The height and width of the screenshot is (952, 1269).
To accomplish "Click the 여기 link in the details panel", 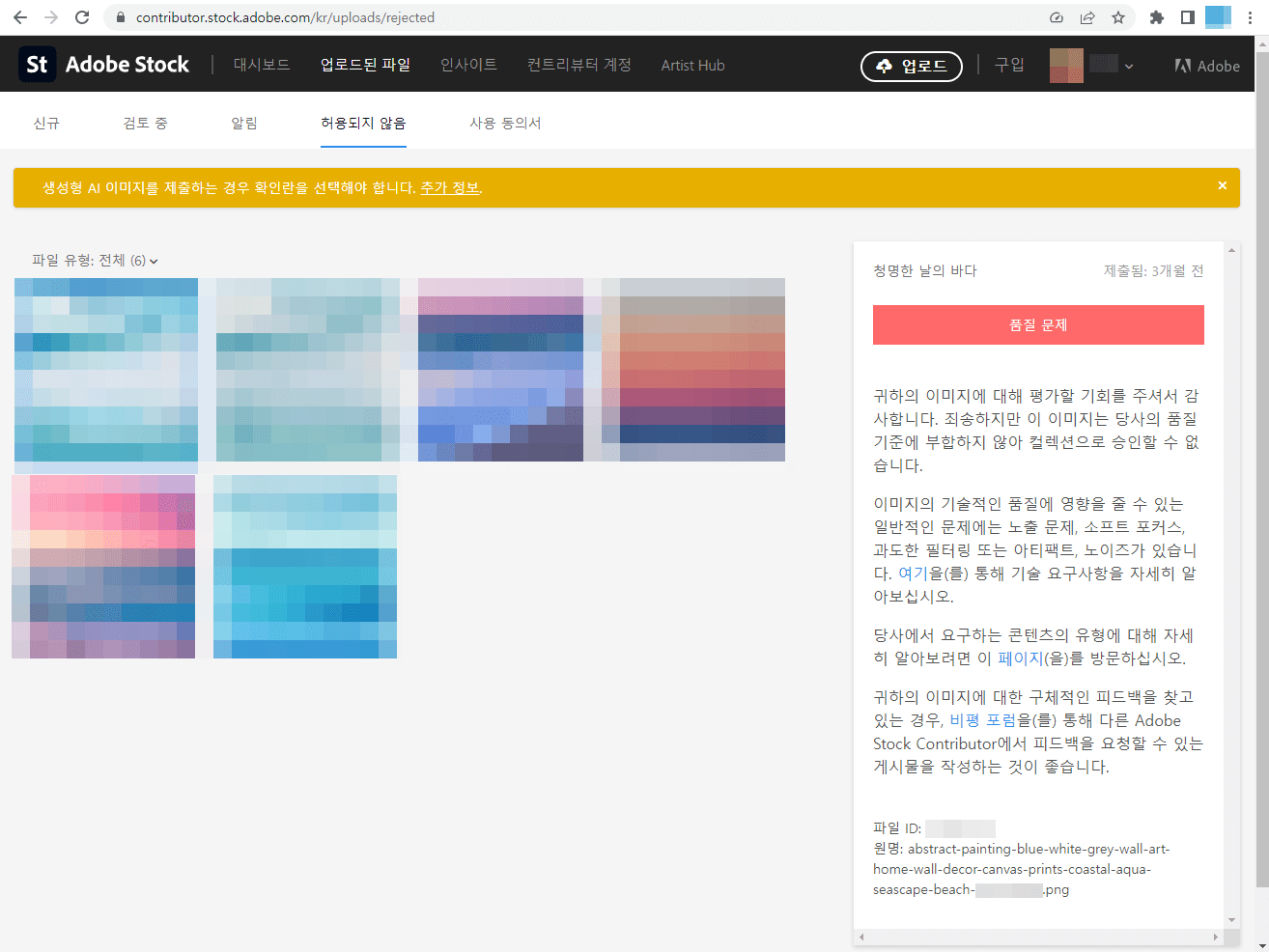I will coord(914,574).
